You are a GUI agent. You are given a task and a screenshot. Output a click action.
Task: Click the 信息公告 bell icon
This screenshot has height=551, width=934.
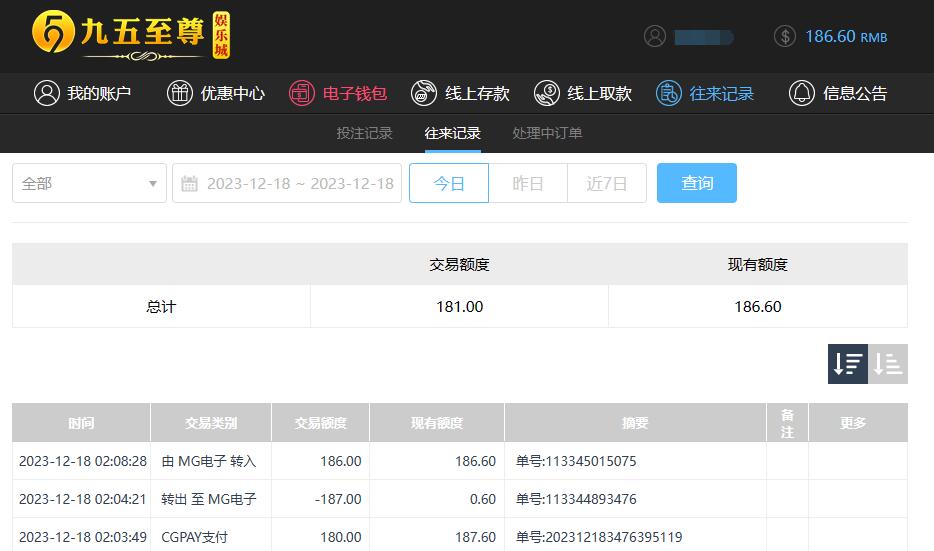[x=802, y=93]
